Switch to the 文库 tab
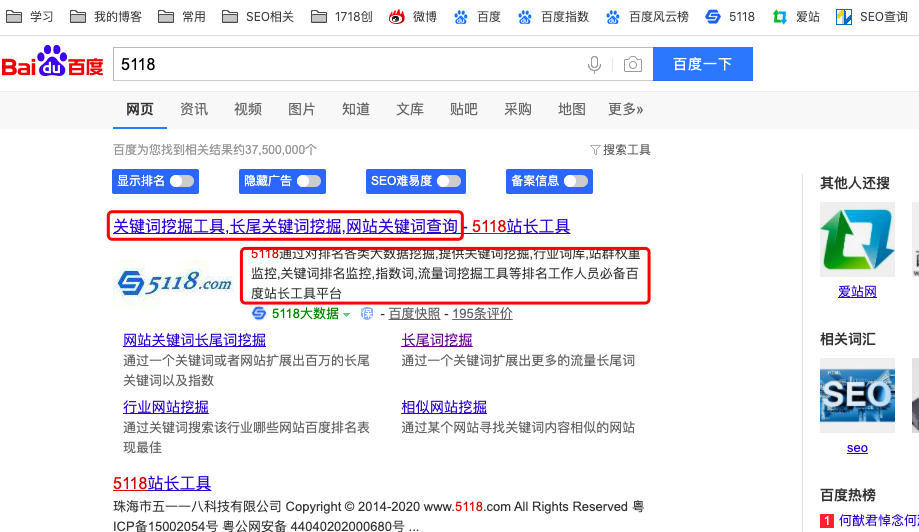 410,109
